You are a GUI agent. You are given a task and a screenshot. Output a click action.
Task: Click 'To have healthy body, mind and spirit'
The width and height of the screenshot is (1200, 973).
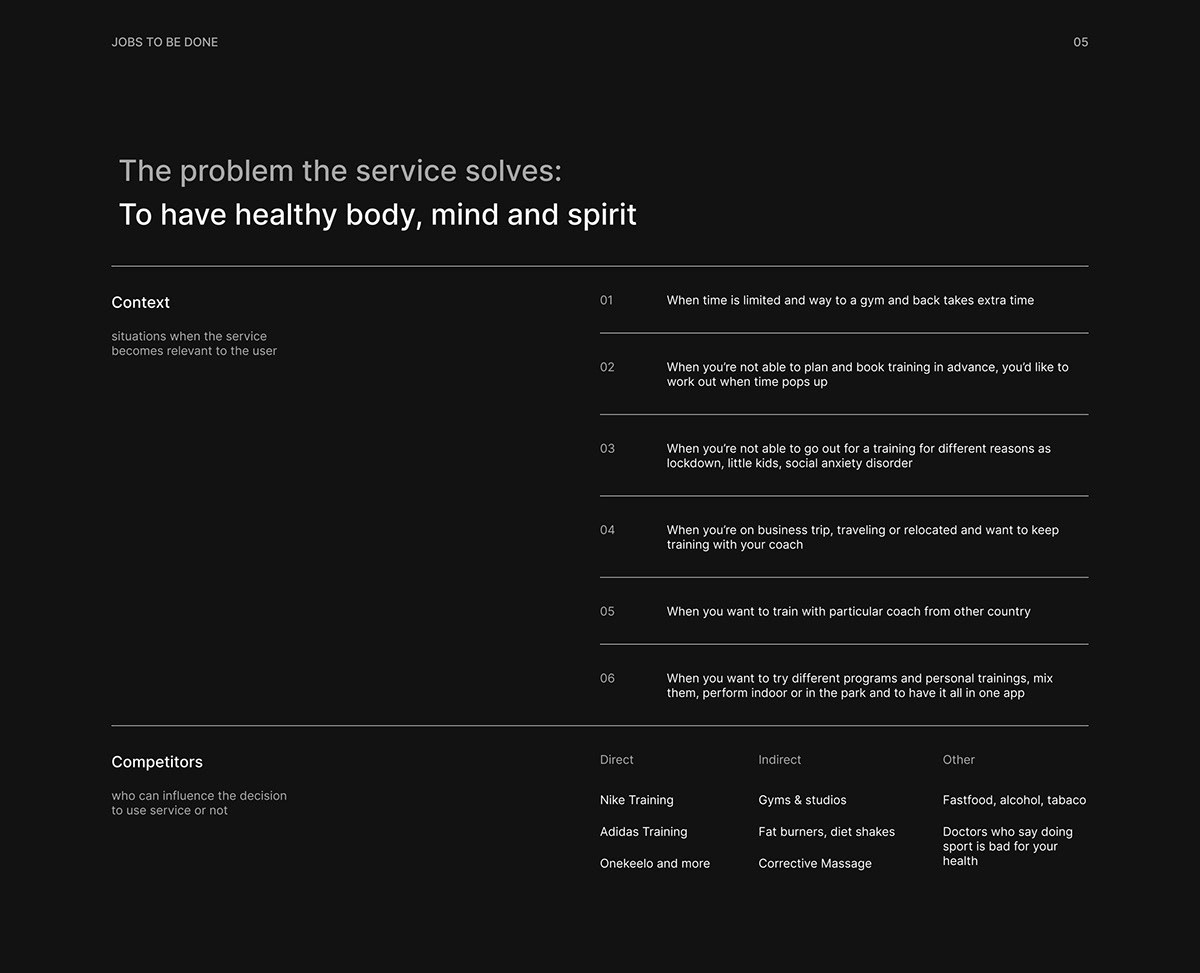point(377,215)
